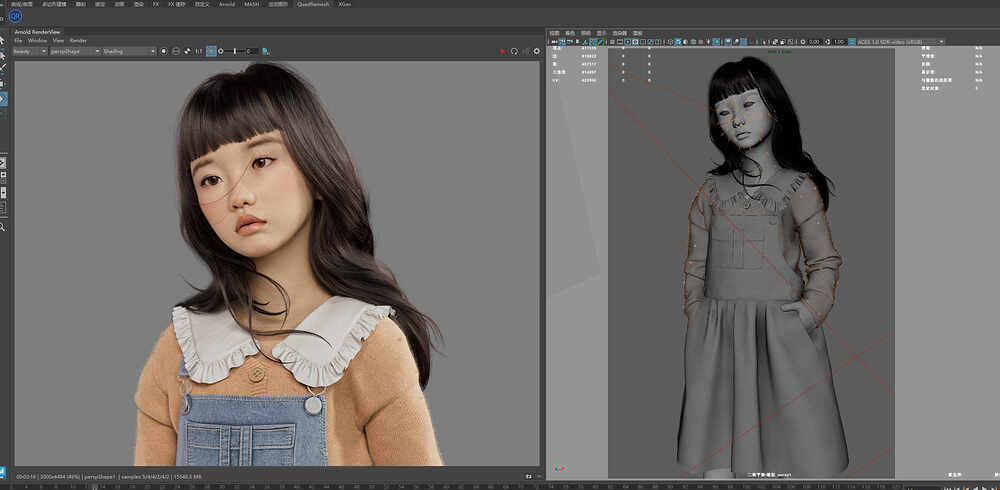Click the snapshot store icon in RenderView
Screen dimensions: 1000x490
pyautogui.click(x=176, y=51)
